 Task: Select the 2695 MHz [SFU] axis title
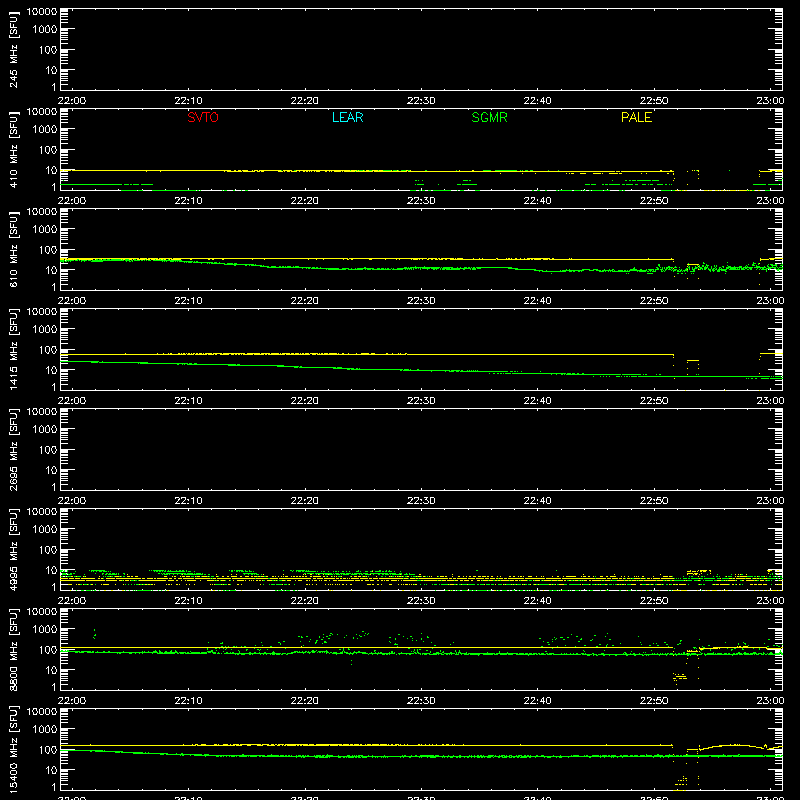(13, 450)
